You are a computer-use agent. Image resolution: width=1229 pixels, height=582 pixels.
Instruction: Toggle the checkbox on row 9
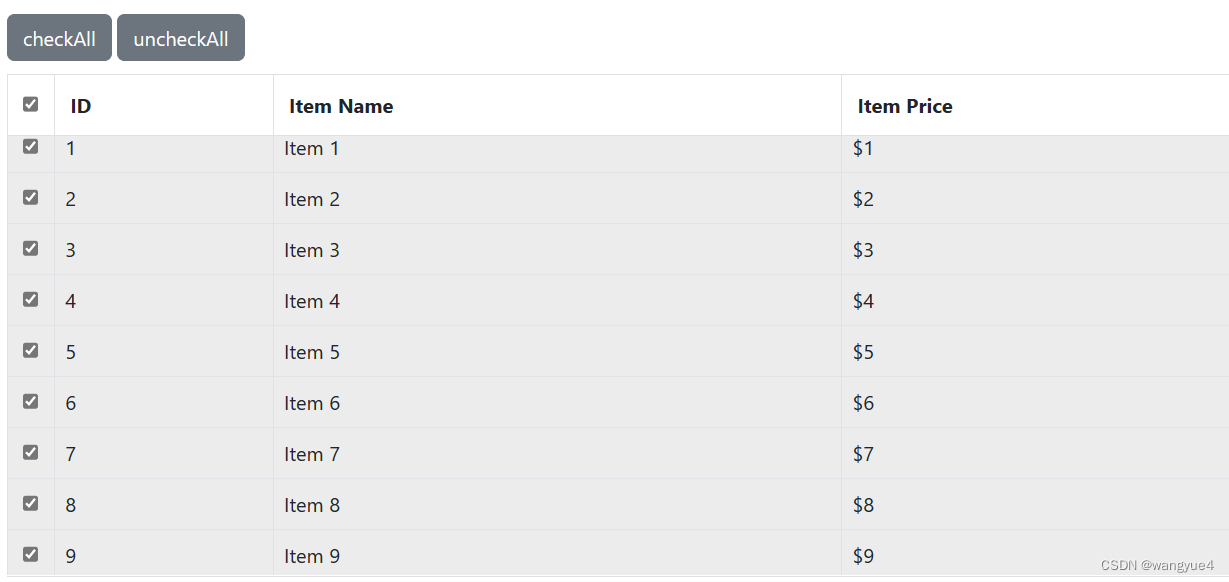click(30, 553)
